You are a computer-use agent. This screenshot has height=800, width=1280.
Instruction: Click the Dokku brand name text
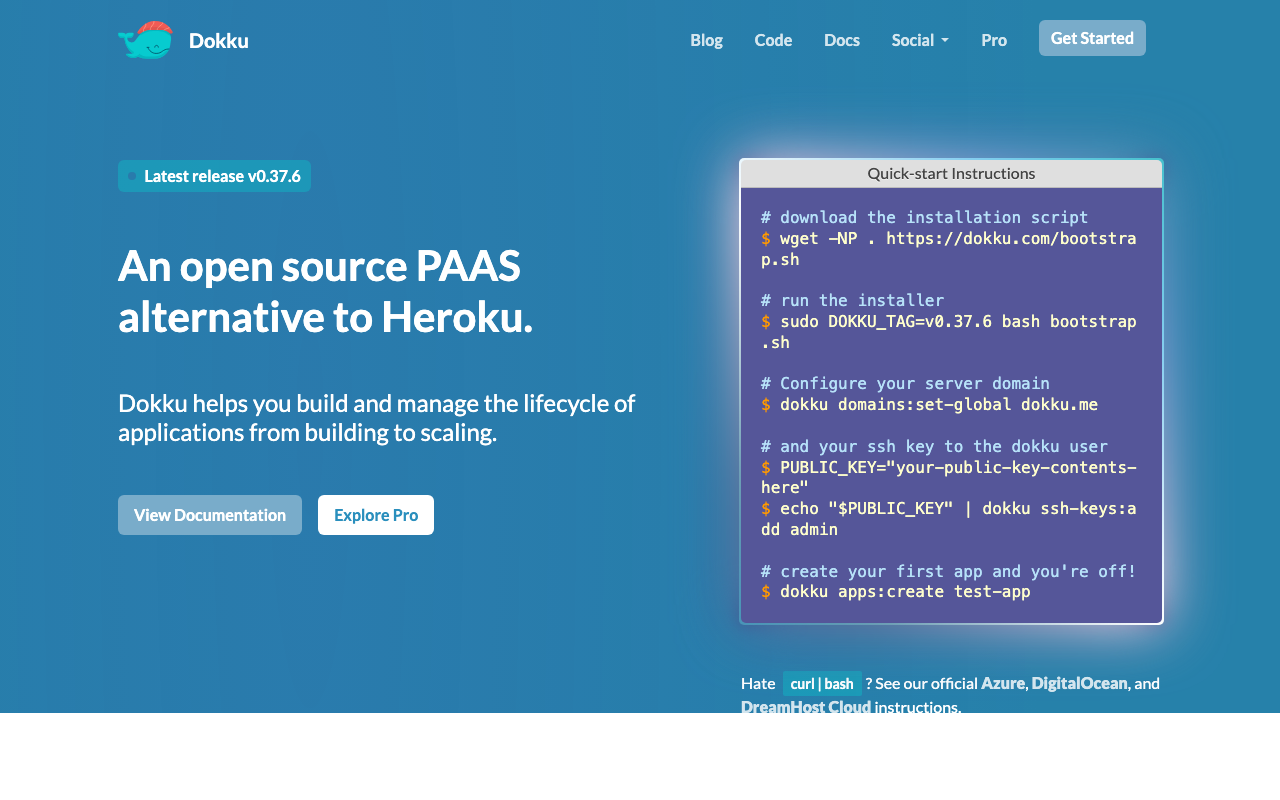[x=218, y=41]
